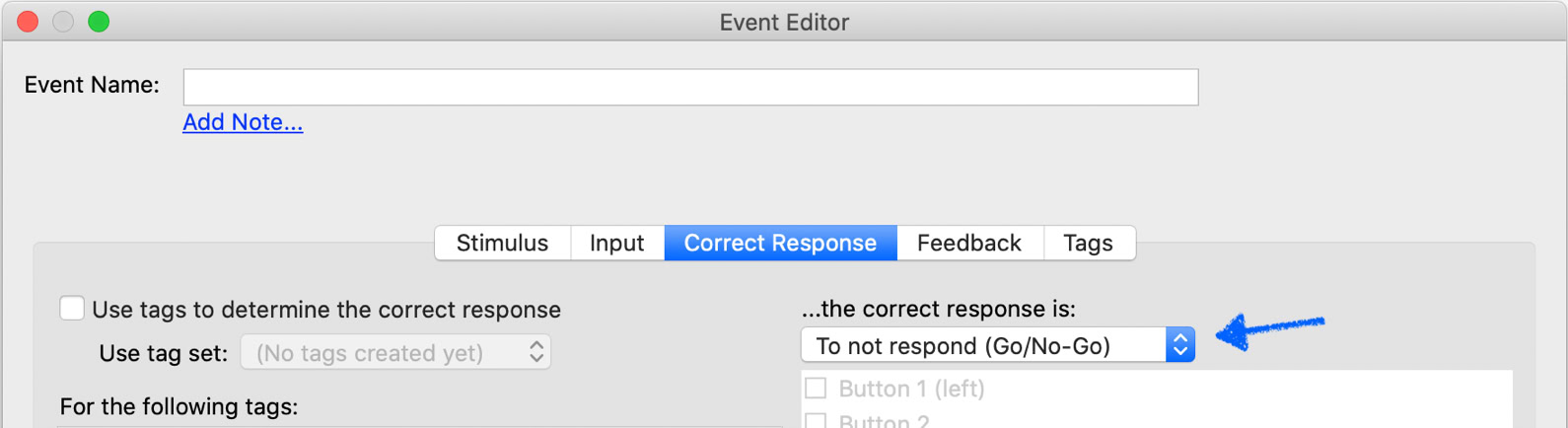Viewport: 1568px width, 428px height.
Task: Select the Correct Response tab
Action: [780, 244]
